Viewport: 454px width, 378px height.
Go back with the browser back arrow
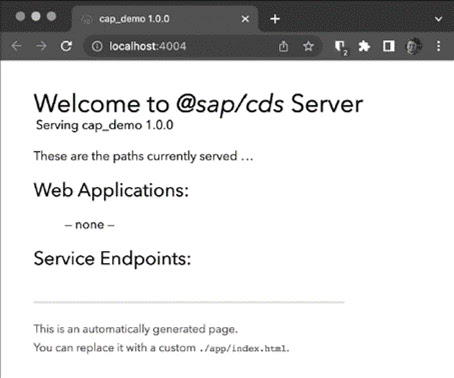16,46
